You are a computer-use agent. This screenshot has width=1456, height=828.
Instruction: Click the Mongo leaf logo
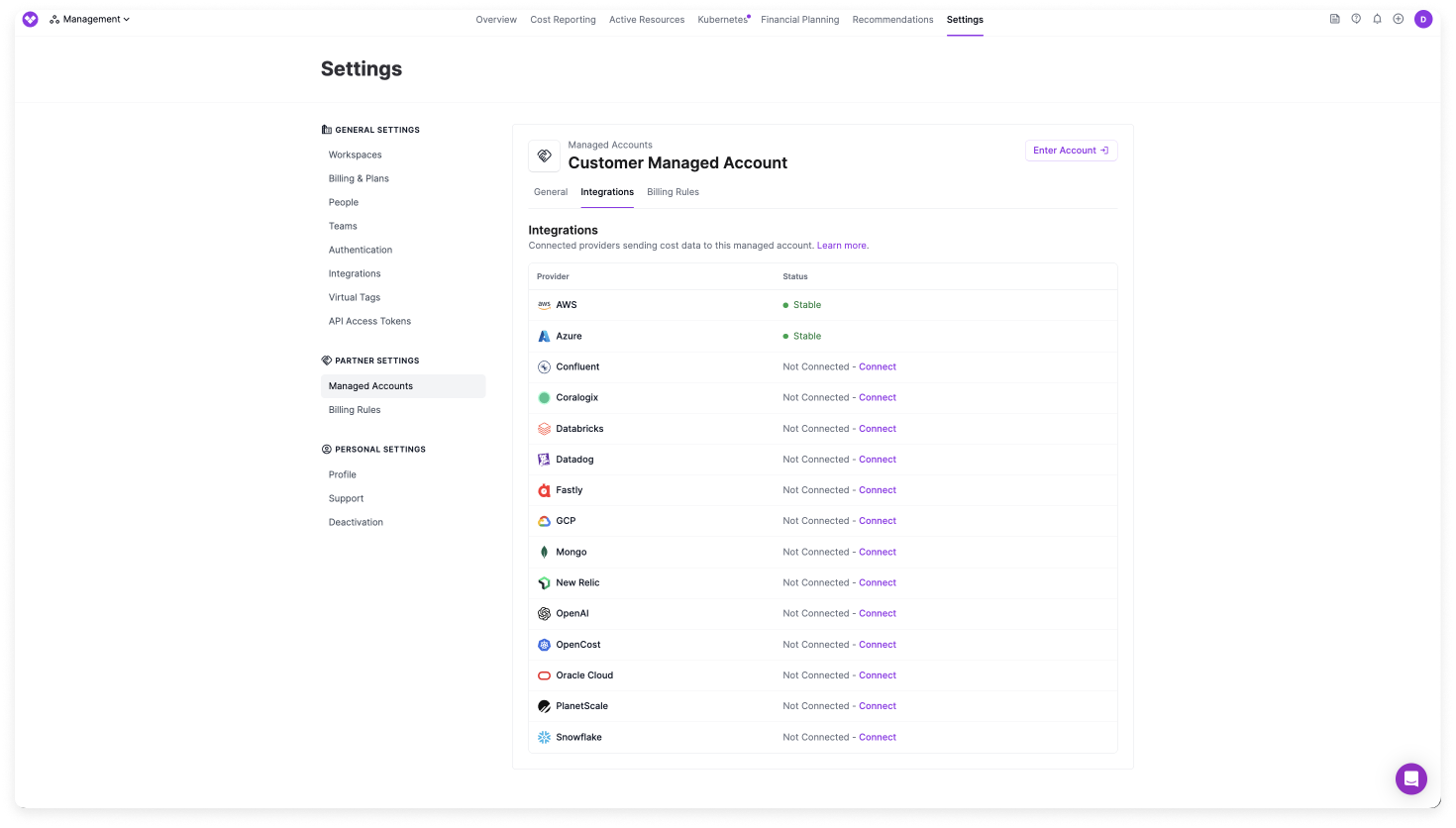[544, 552]
